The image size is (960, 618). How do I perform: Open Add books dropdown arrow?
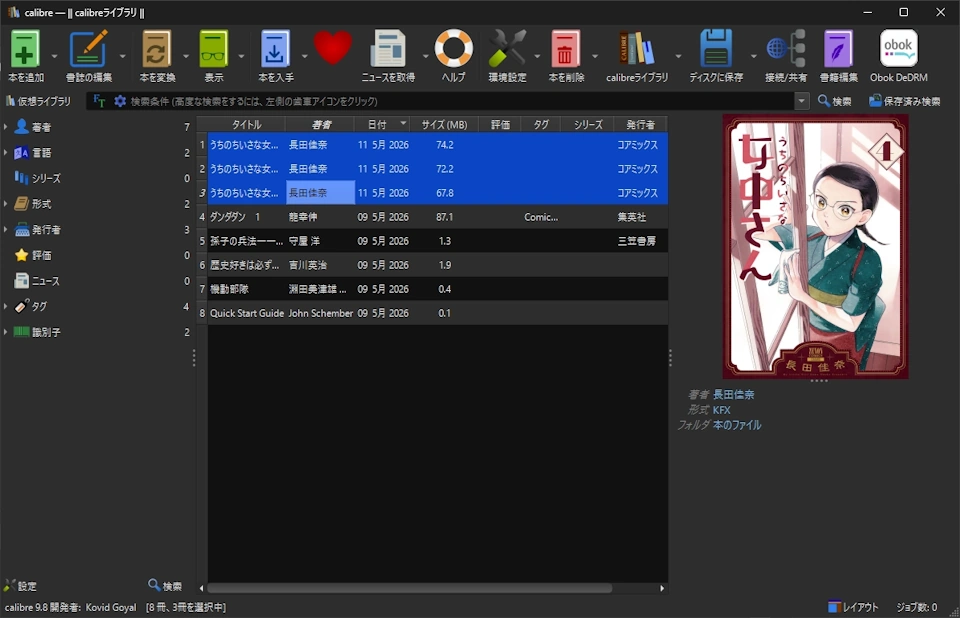point(54,56)
